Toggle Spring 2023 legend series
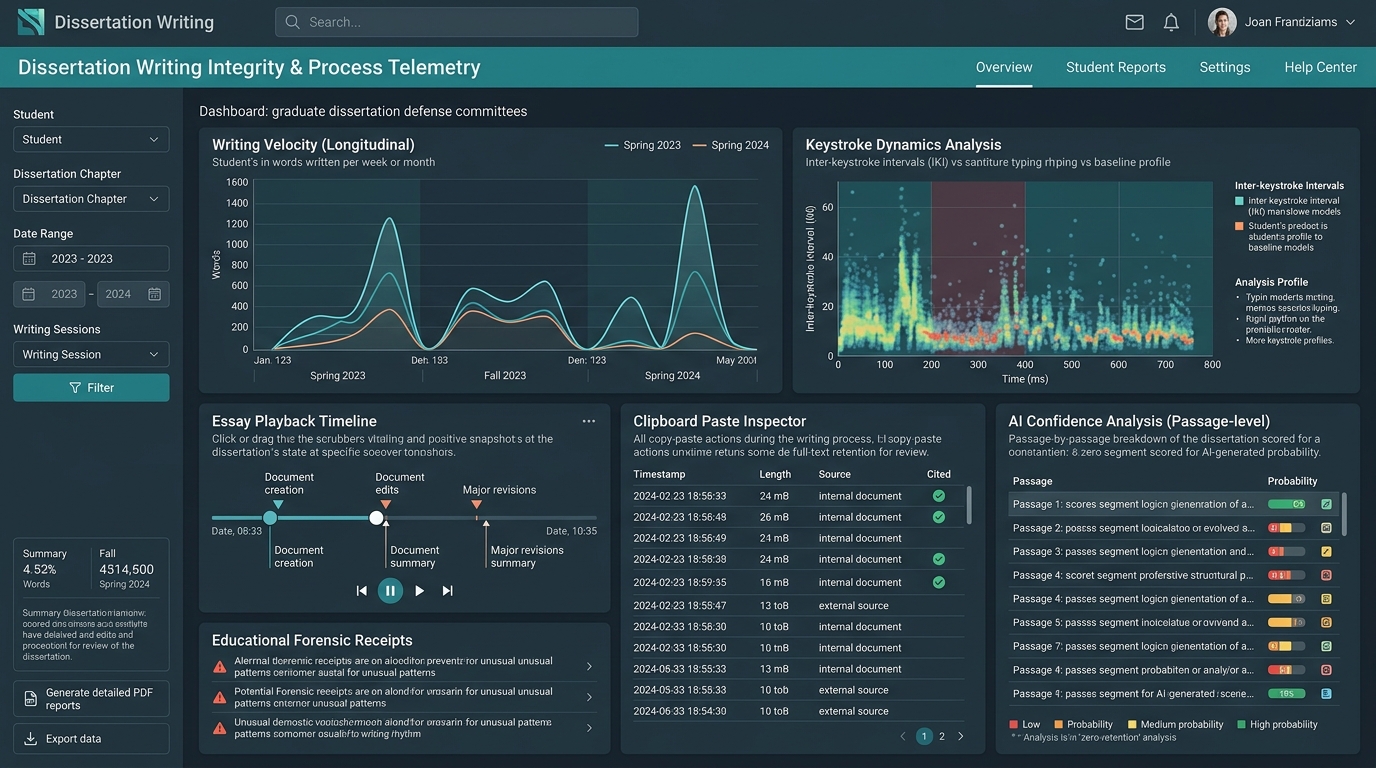Viewport: 1376px width, 768px height. point(642,145)
